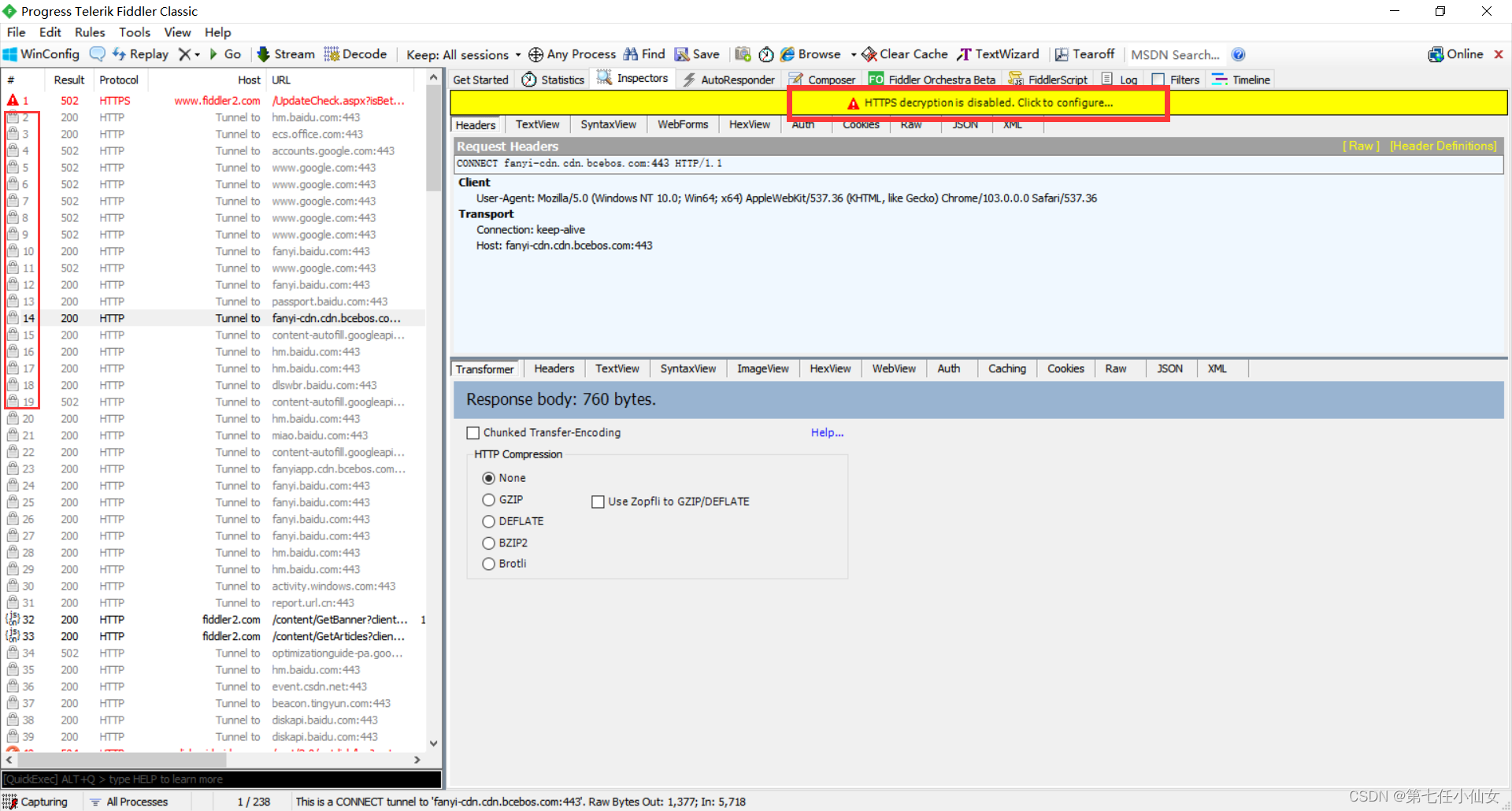1512x811 pixels.
Task: Select the Any Process target icon
Action: pos(535,54)
